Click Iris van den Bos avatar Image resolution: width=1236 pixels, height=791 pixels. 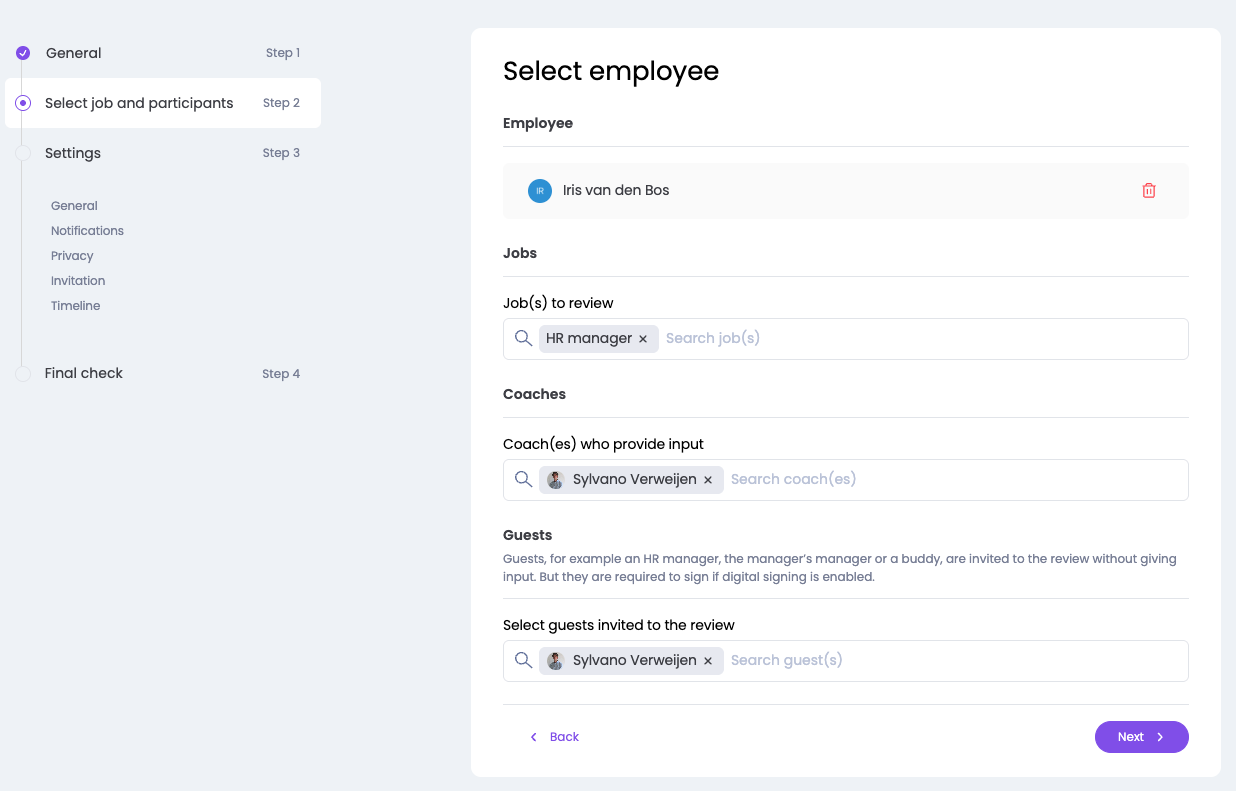[x=540, y=191]
